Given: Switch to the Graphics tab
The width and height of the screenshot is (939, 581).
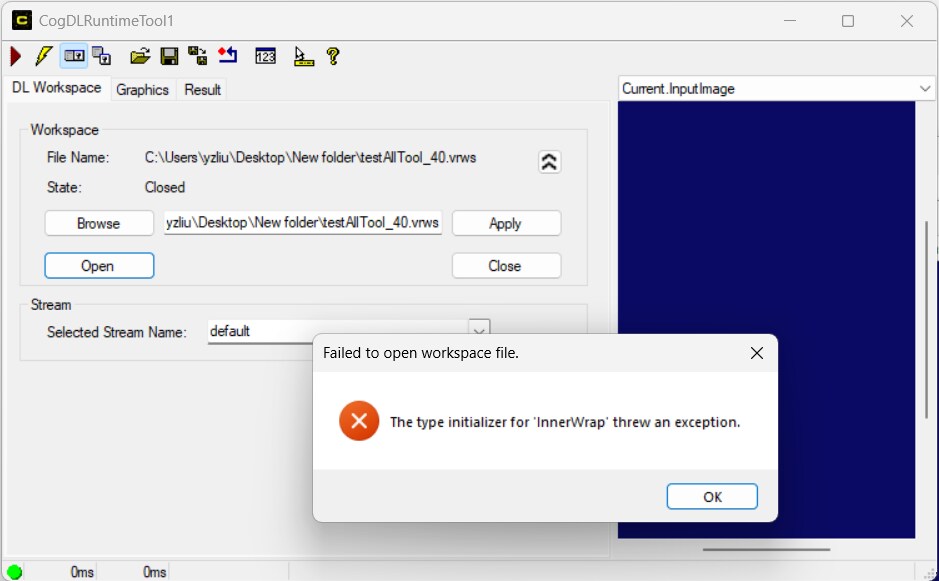Looking at the screenshot, I should click(x=143, y=89).
